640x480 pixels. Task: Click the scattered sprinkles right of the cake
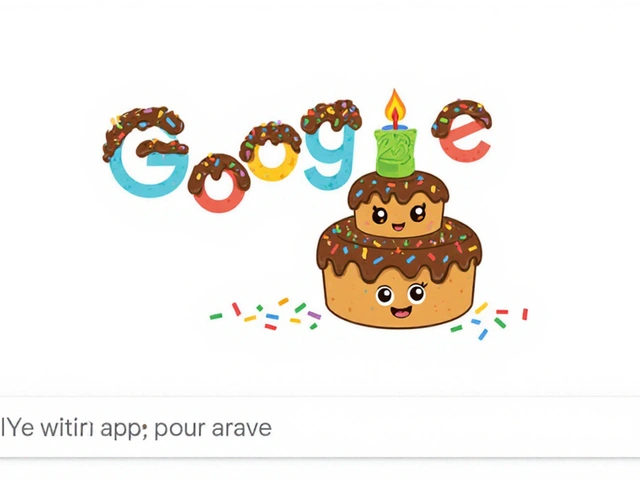point(489,320)
